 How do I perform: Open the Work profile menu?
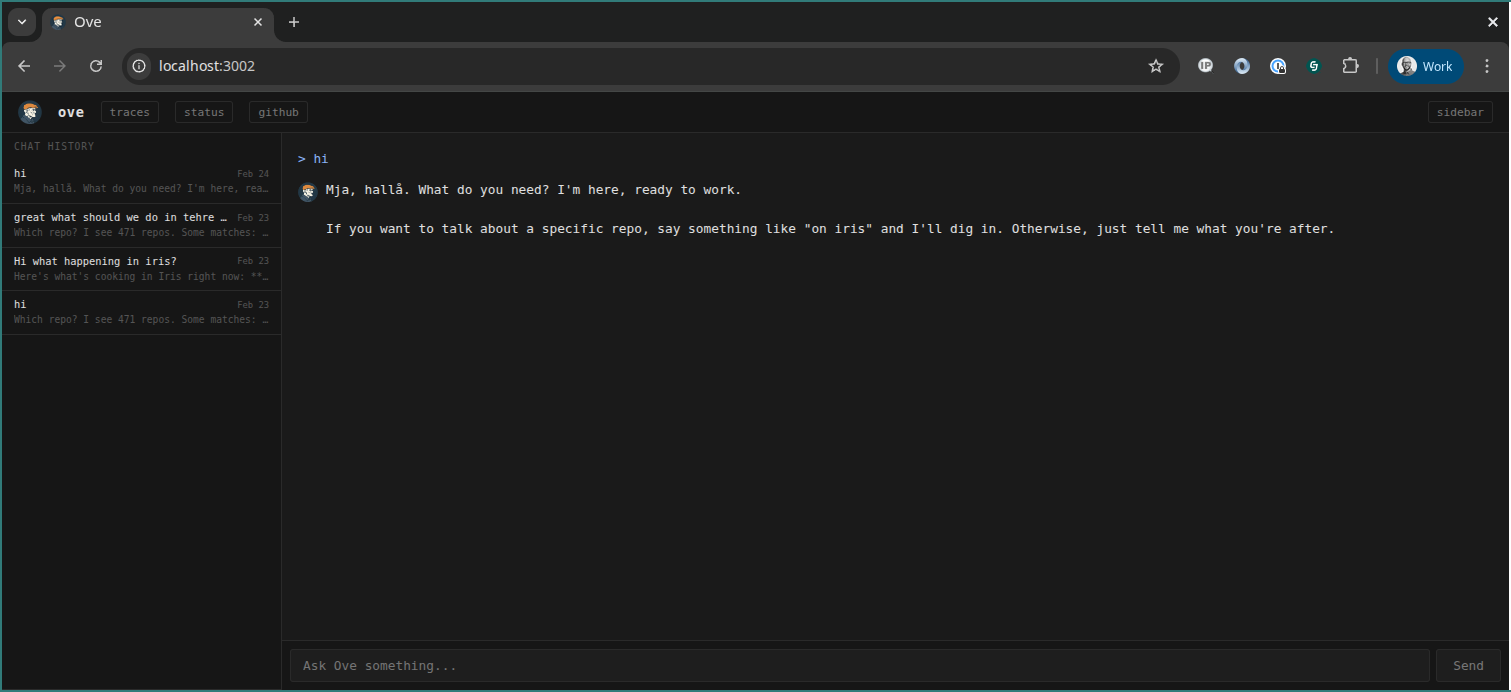click(x=1425, y=66)
